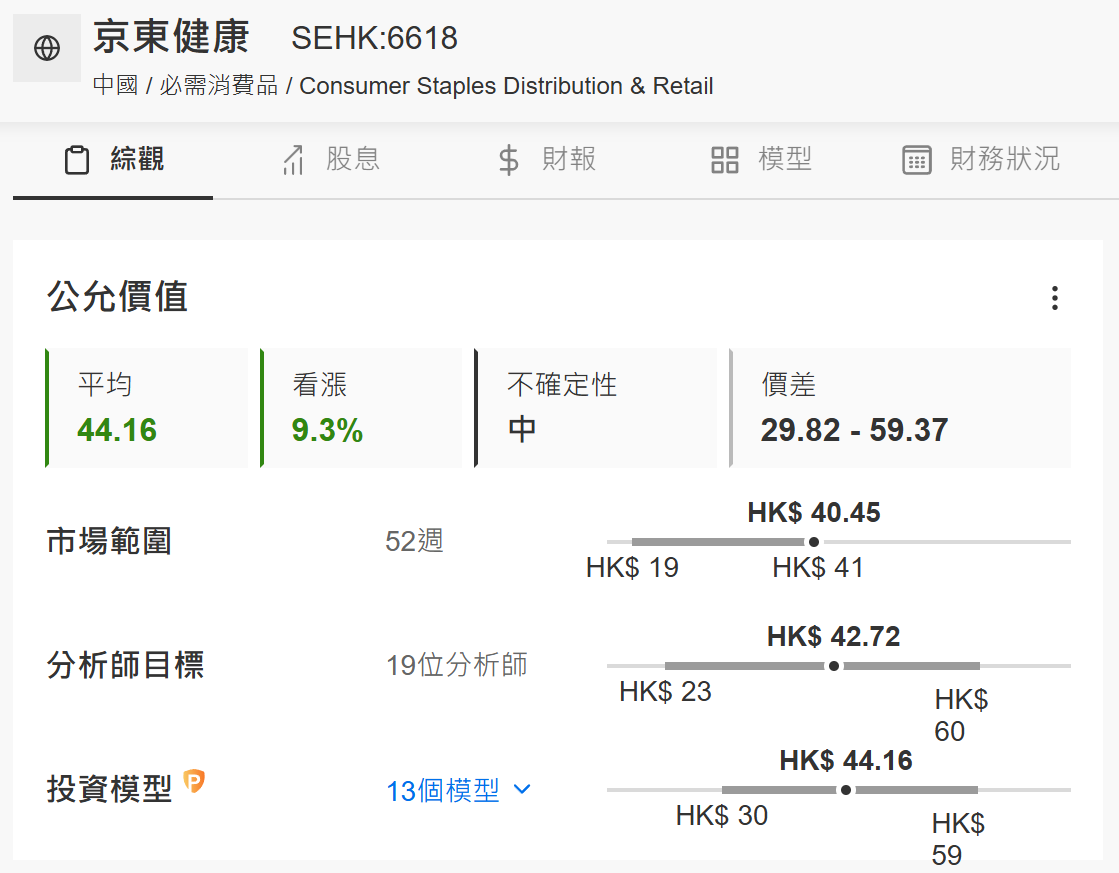Click the dollar icon on 財報 tab
Screen dimensions: 1119x873
(509, 160)
